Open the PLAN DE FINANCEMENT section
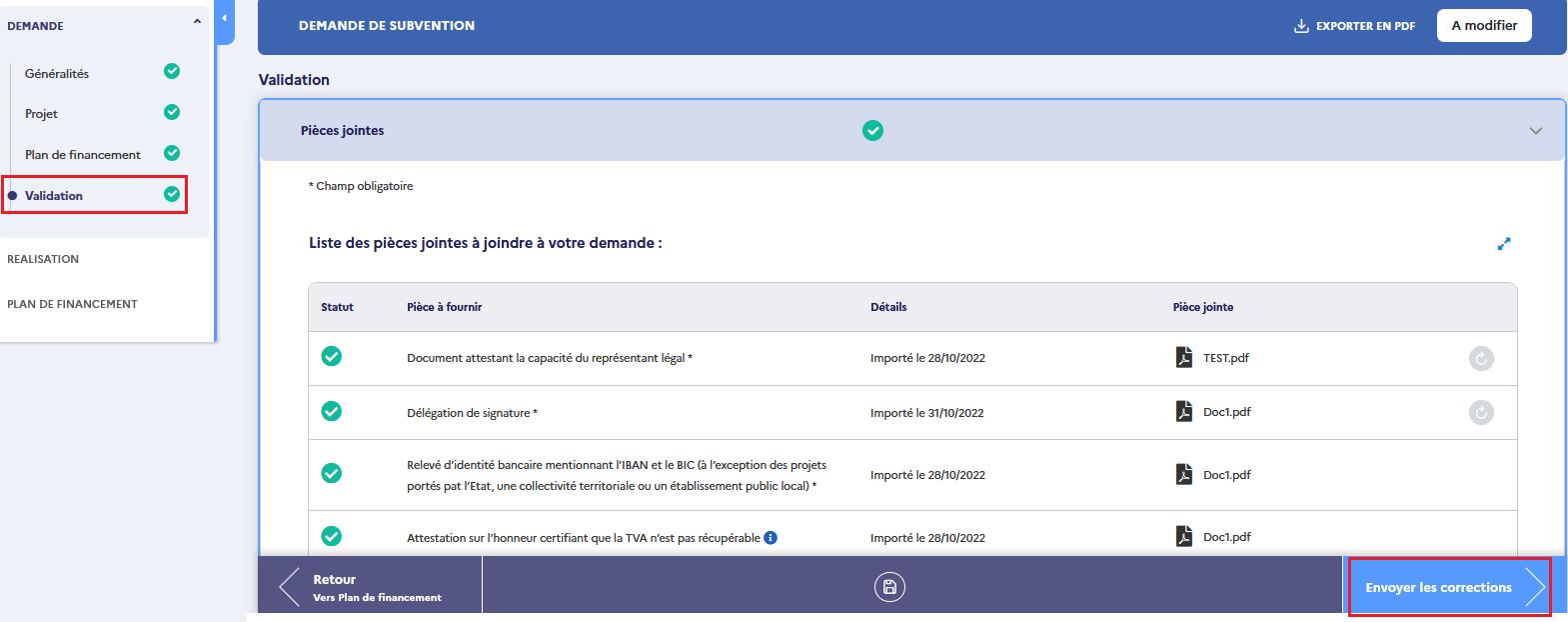Viewport: 1568px width, 622px height. click(72, 304)
